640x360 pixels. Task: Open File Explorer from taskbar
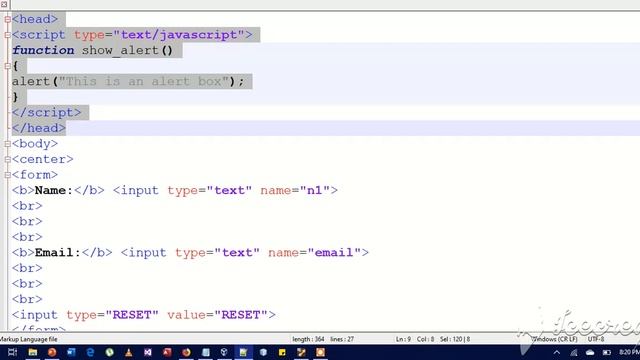[x=33, y=352]
